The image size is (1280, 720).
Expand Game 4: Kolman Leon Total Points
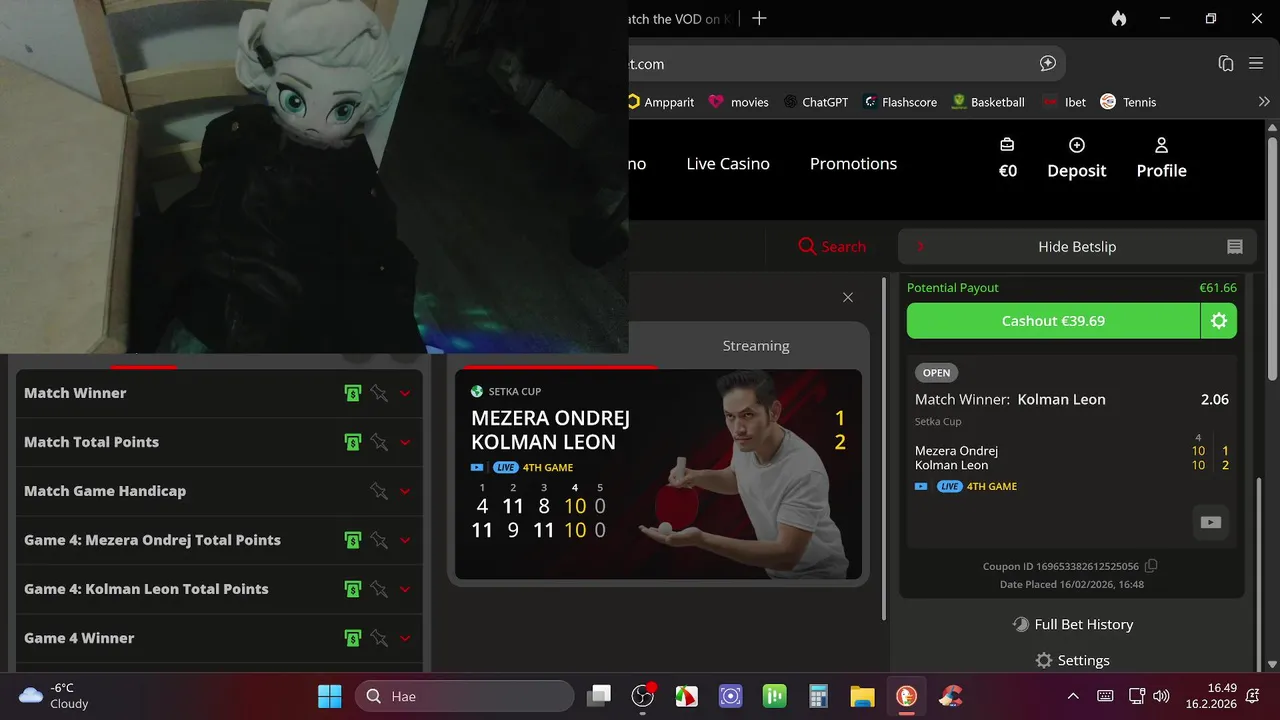pyautogui.click(x=405, y=590)
